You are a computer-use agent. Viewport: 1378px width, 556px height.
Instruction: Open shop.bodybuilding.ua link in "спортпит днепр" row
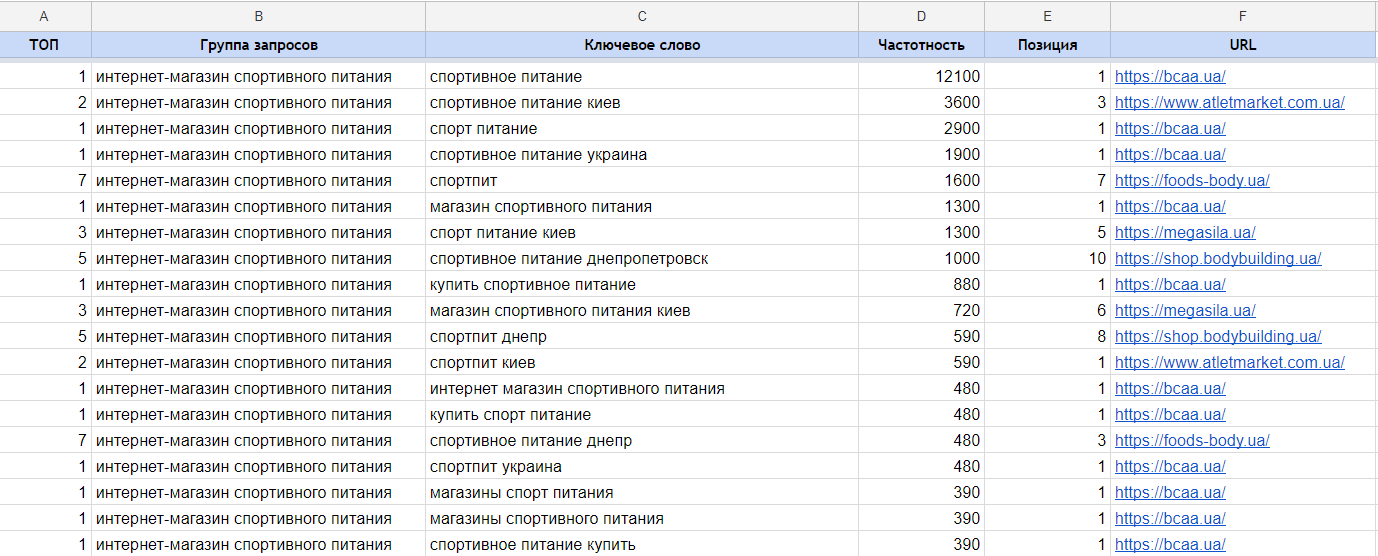pyautogui.click(x=1218, y=337)
